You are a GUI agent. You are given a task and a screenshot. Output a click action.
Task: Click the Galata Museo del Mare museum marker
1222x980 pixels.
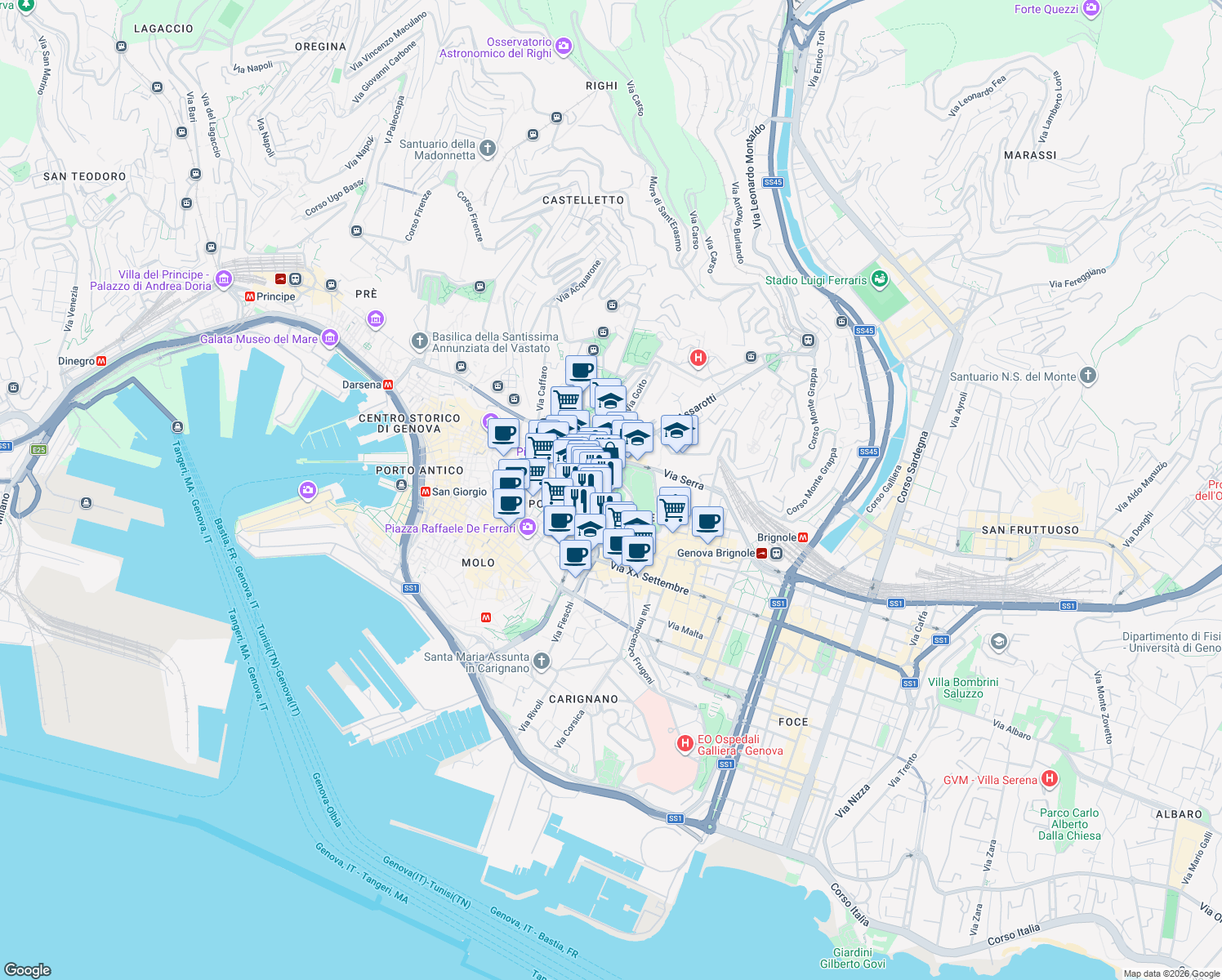coord(329,338)
